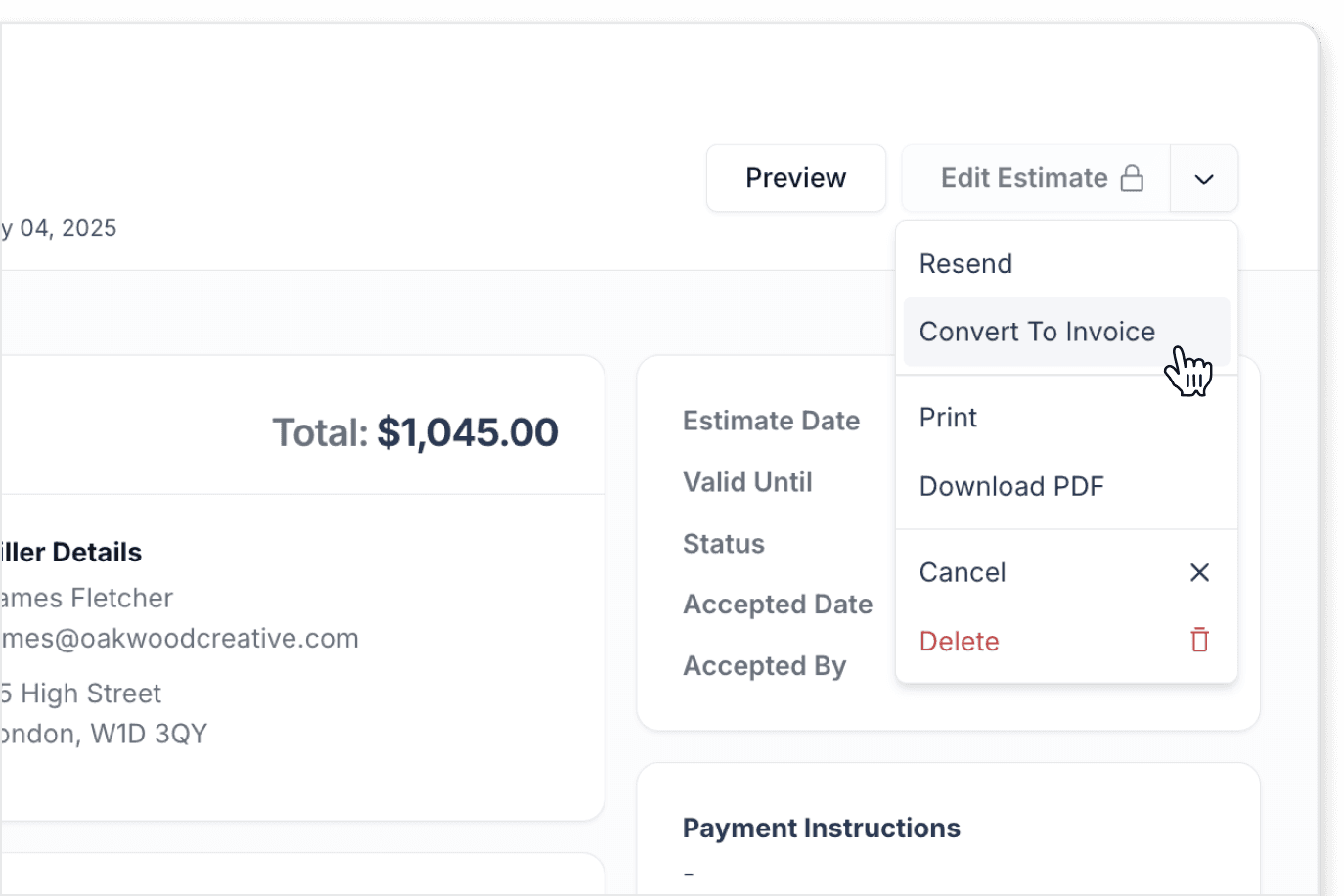Screen dimensions: 1344x896
Task: Click the Valid Until field label
Action: [747, 482]
